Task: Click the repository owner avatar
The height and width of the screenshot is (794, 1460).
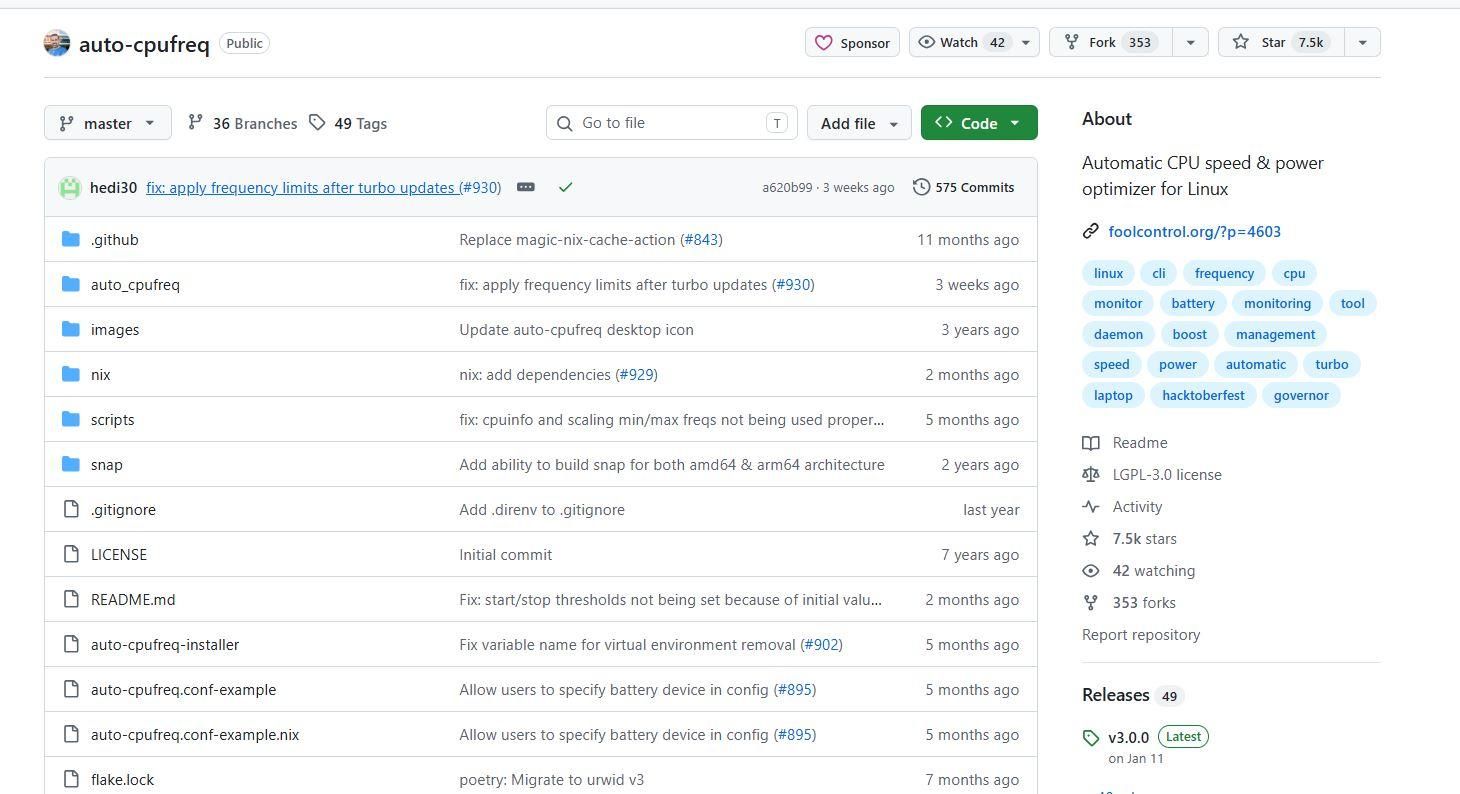Action: tap(57, 43)
